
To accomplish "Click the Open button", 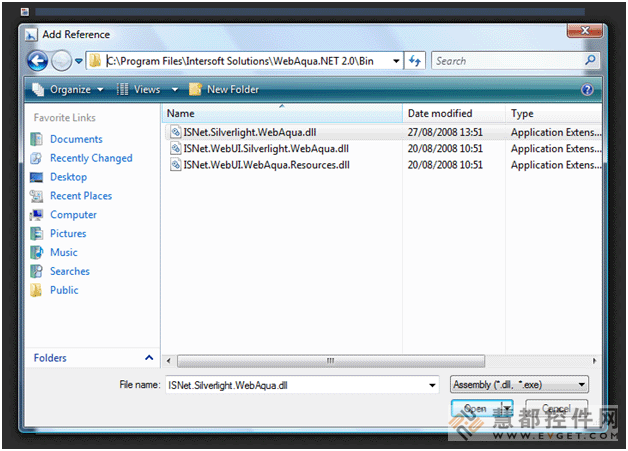I will pos(475,409).
